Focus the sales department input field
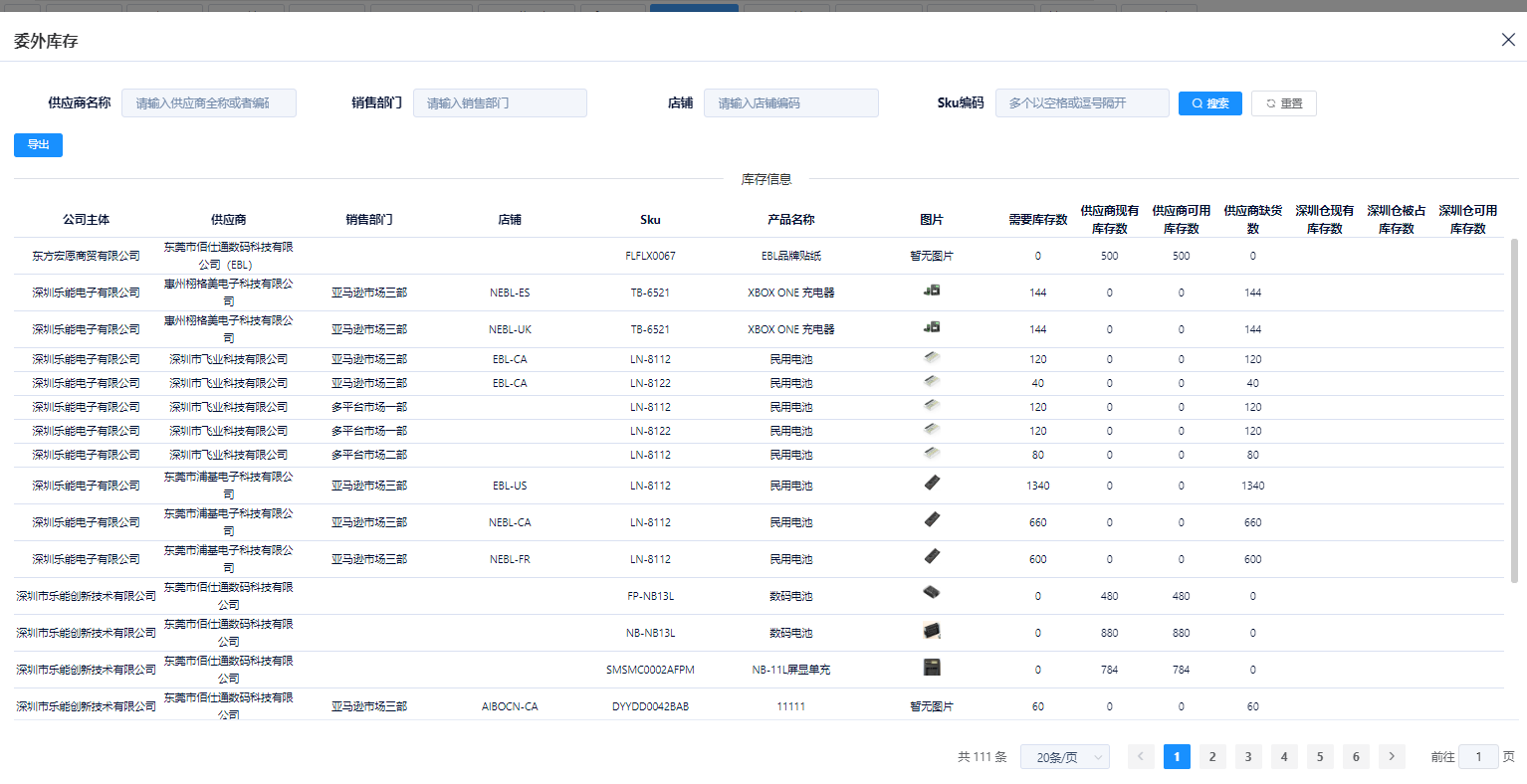 tap(500, 103)
